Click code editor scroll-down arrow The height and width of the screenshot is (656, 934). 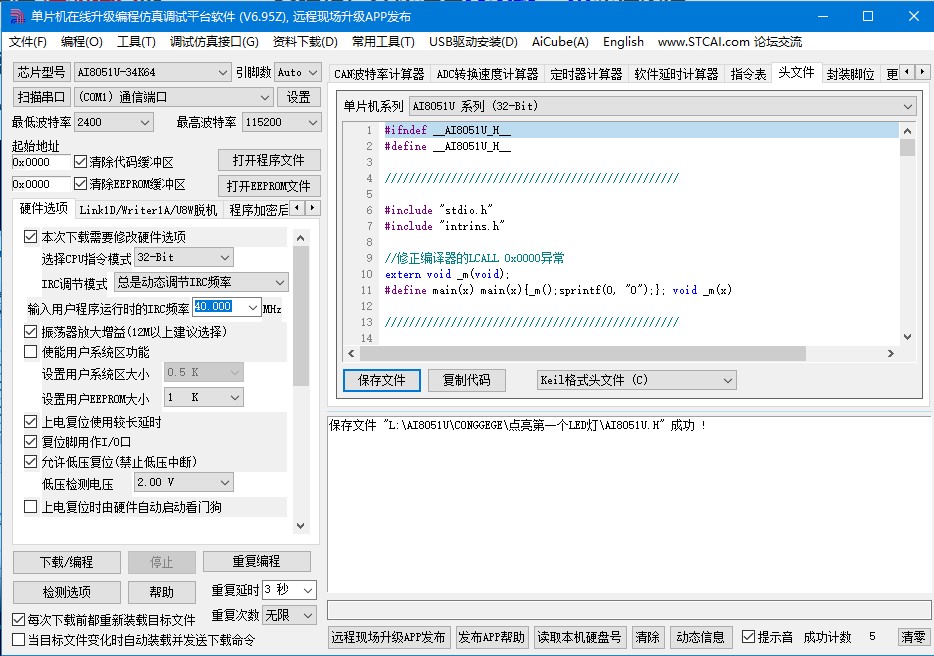tap(907, 337)
